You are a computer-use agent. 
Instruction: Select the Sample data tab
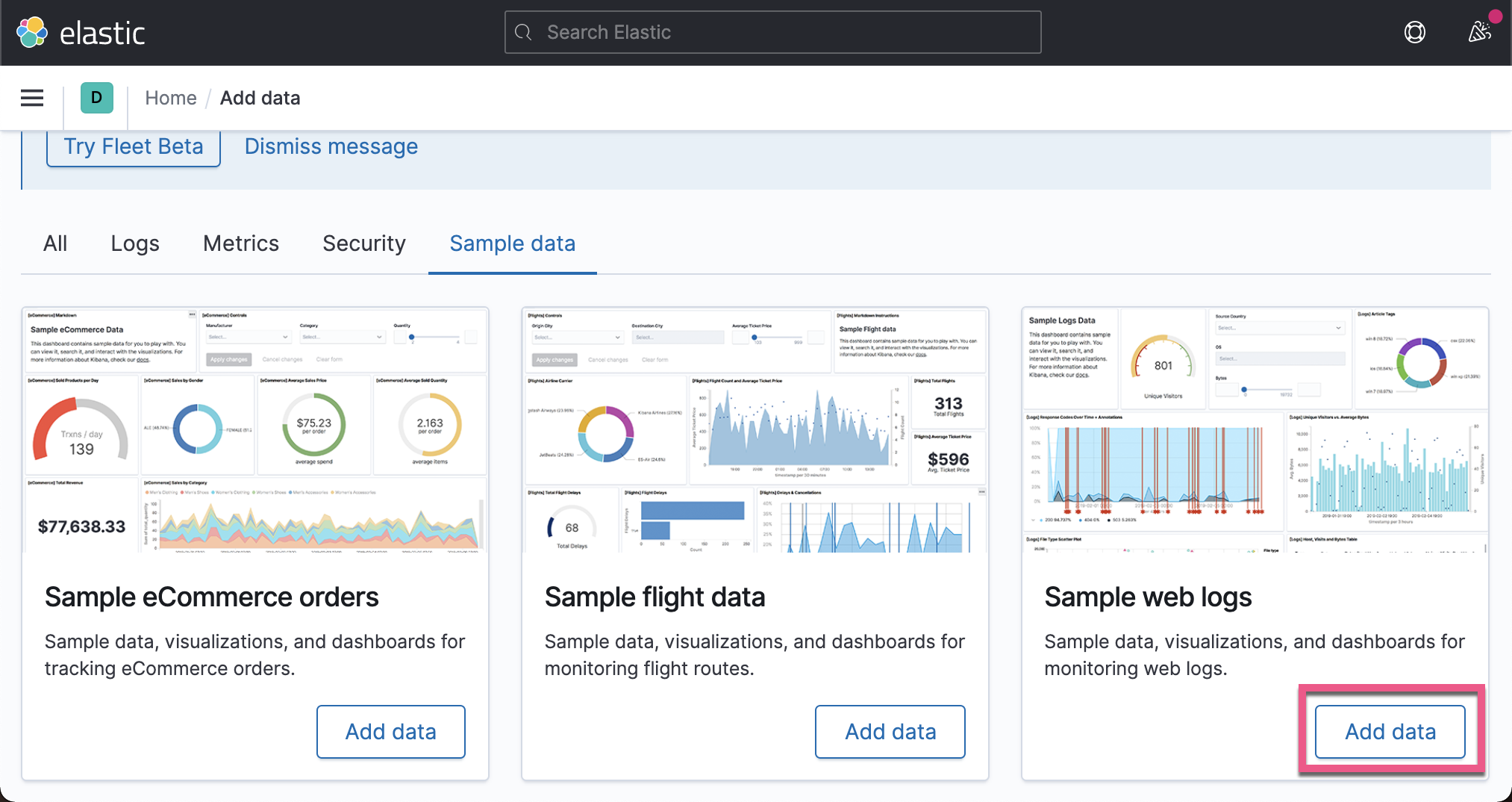click(x=513, y=243)
